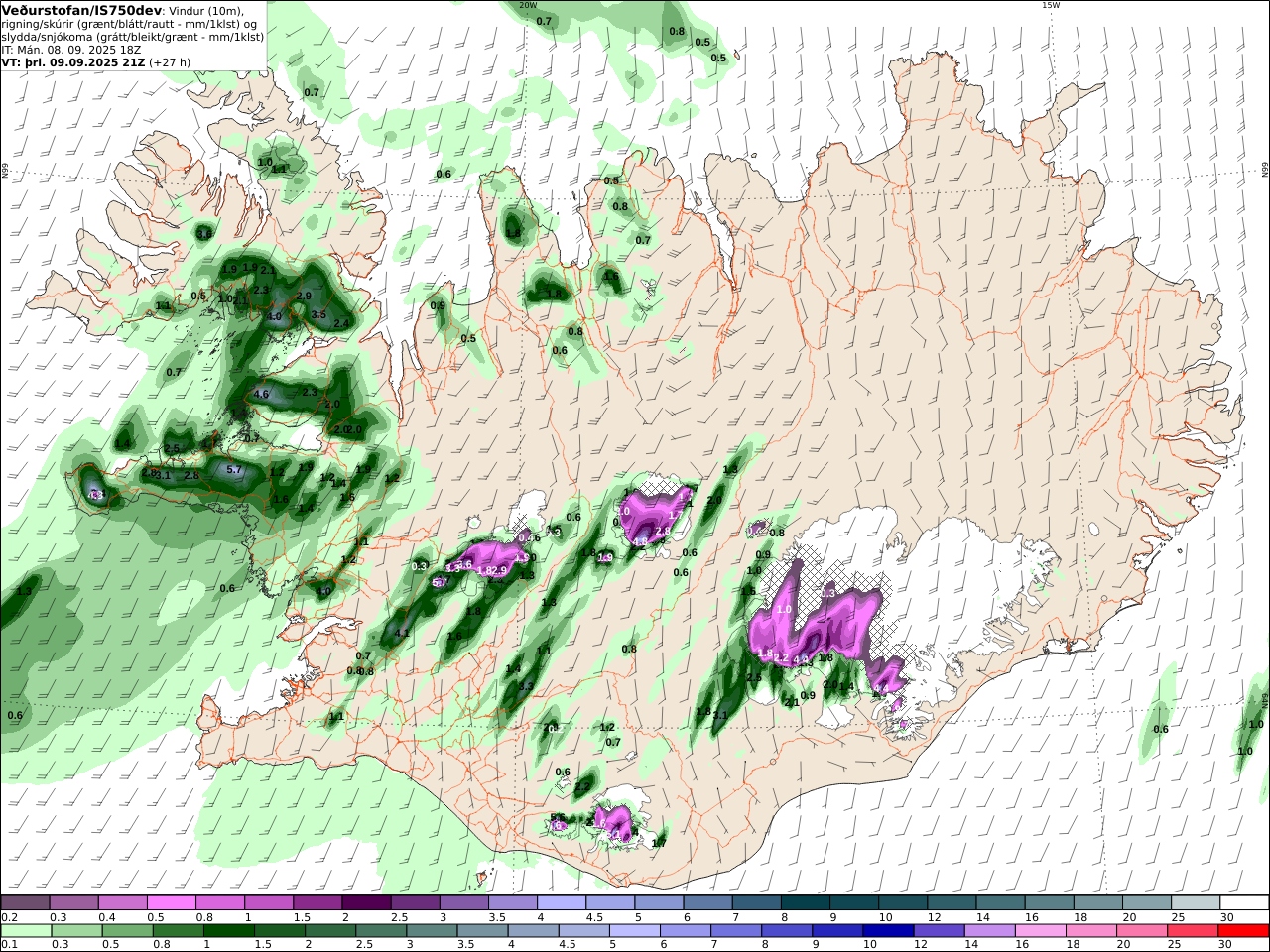
Task: Click the light lavender snow swatch between 4 and 4.5
Action: point(561,902)
